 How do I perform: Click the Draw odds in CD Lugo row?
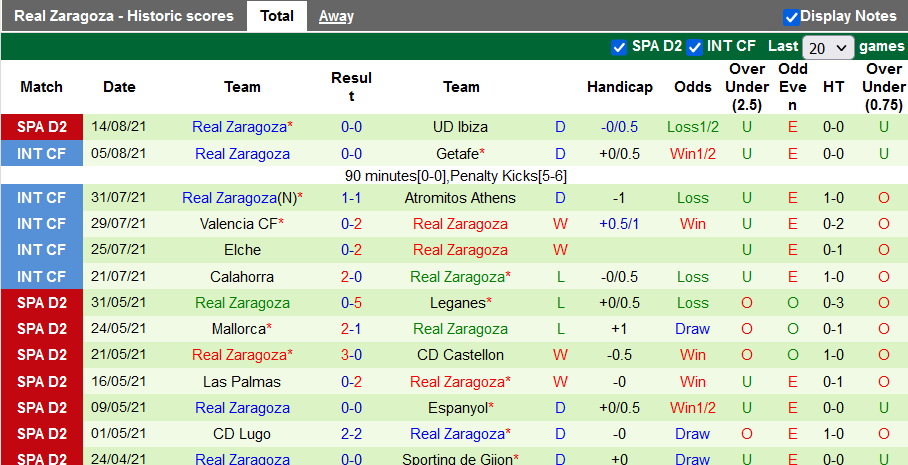(693, 434)
